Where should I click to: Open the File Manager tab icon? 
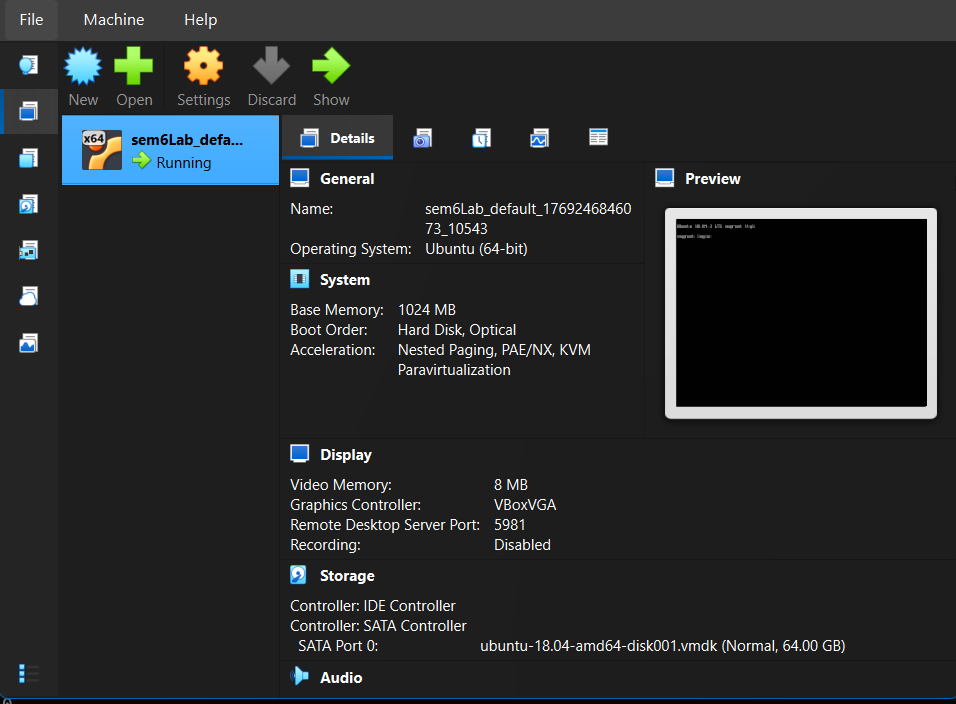(x=598, y=138)
